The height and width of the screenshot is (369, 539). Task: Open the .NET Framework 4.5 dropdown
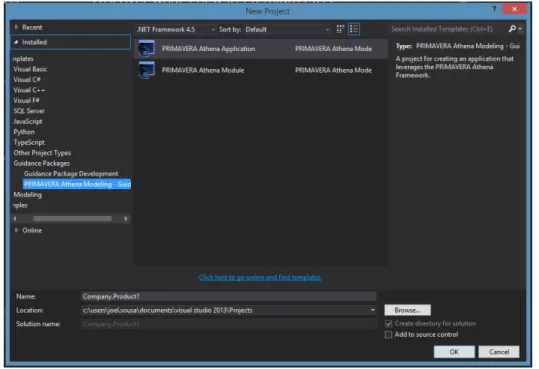click(176, 30)
